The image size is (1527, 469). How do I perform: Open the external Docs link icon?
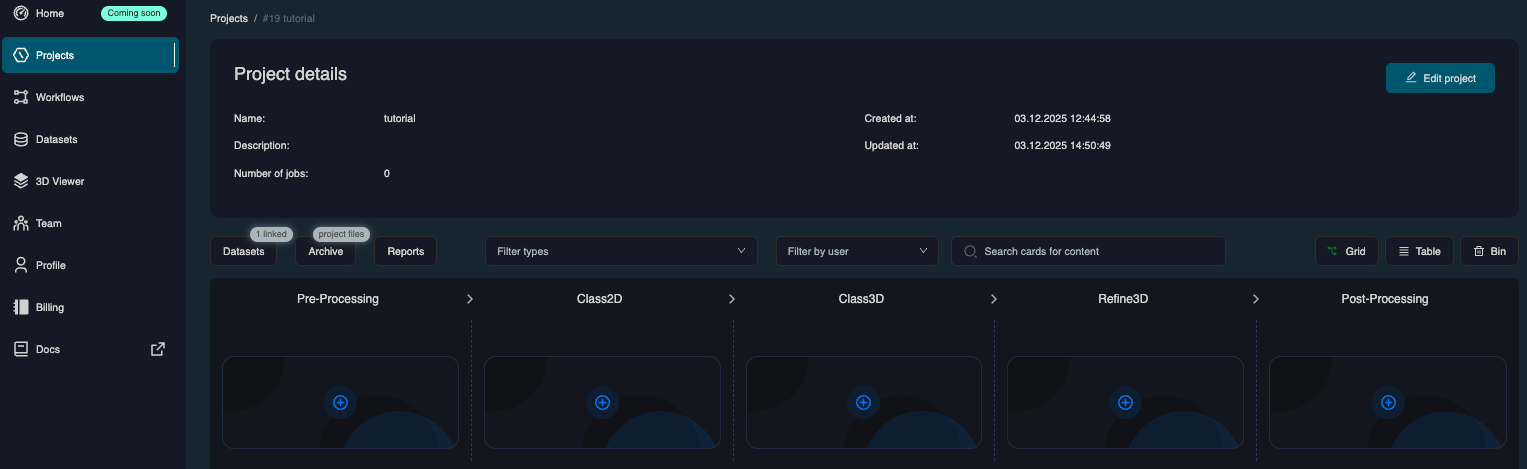click(157, 349)
